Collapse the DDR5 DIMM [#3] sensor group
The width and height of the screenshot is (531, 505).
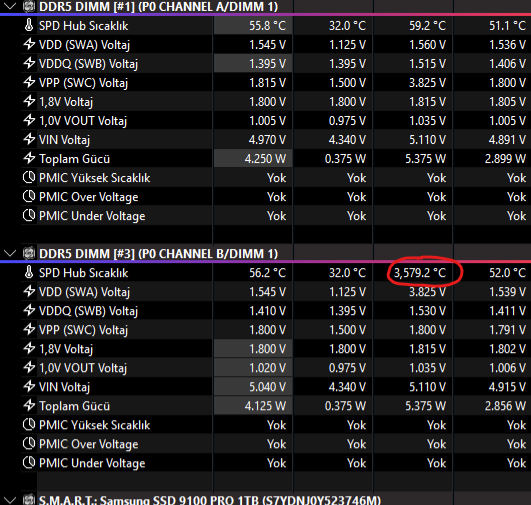10,253
